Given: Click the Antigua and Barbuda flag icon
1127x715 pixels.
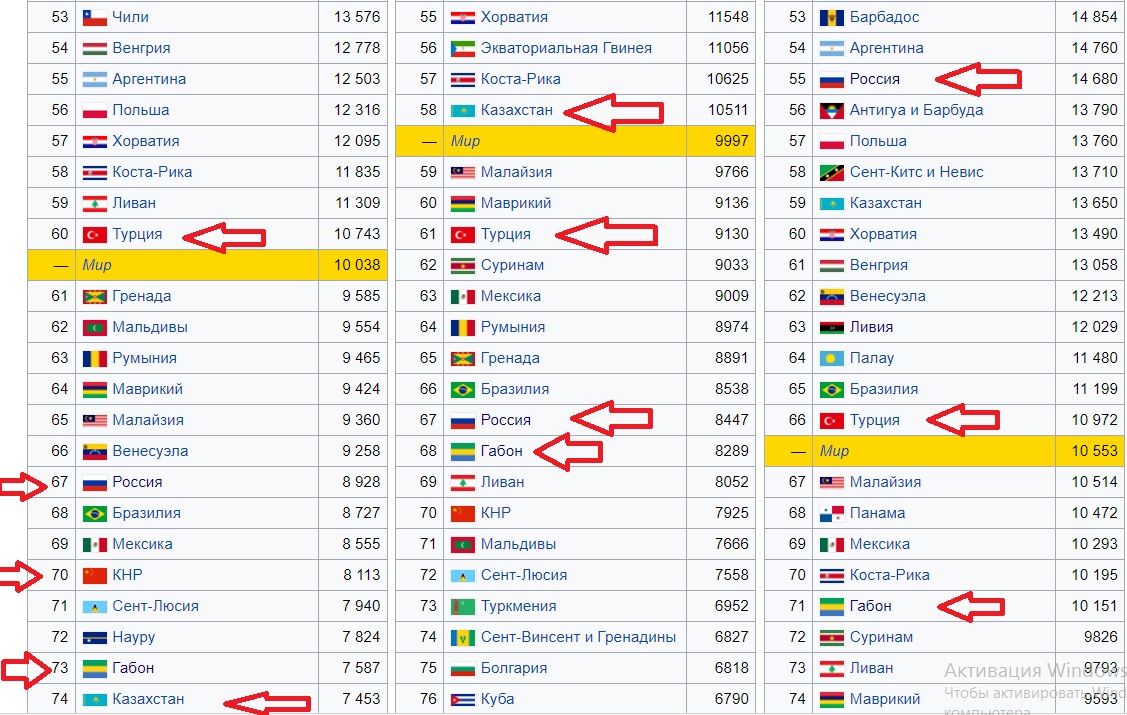Looking at the screenshot, I should click(832, 111).
